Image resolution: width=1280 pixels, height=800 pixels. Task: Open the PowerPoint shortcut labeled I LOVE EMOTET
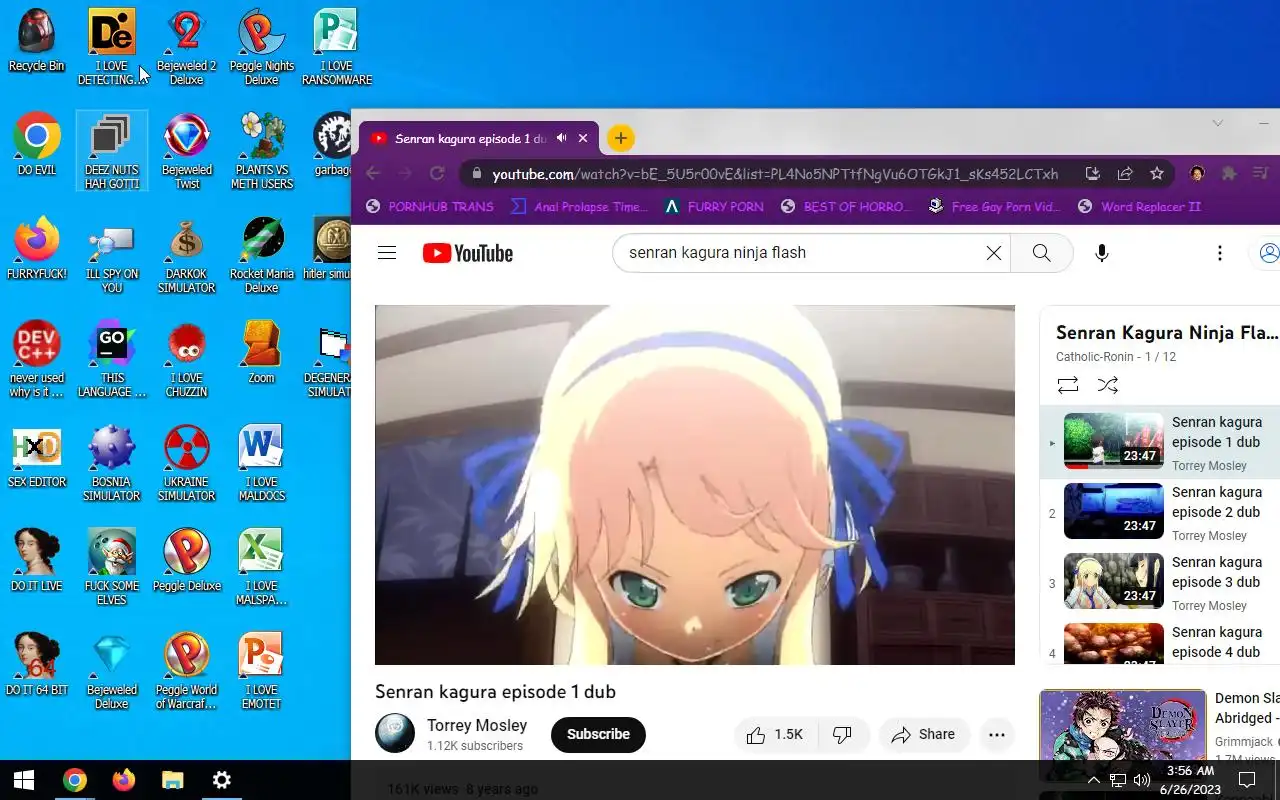[x=262, y=671]
